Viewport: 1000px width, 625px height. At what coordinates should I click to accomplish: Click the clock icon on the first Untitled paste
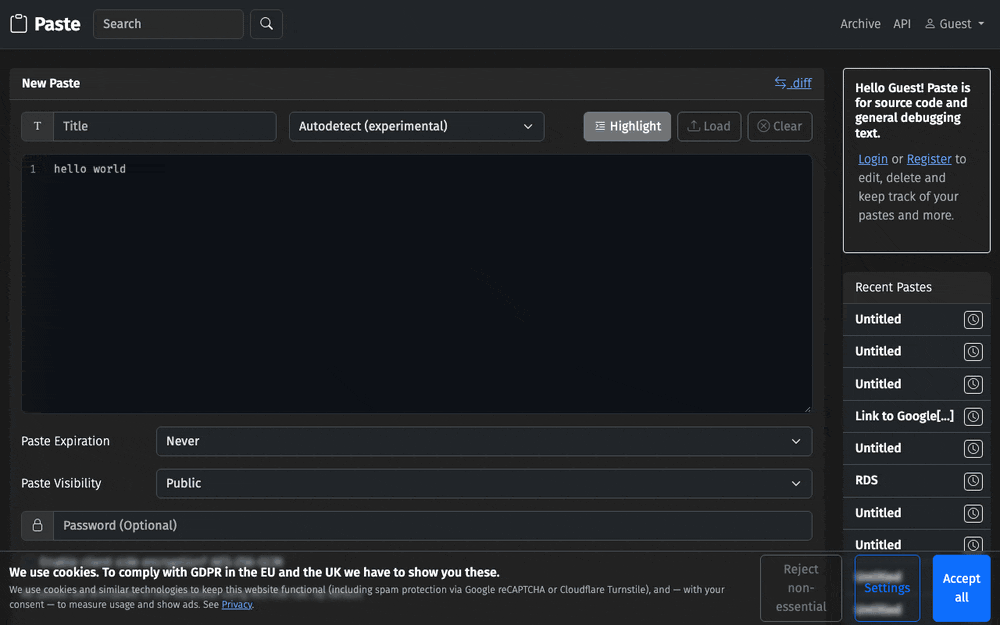[973, 320]
